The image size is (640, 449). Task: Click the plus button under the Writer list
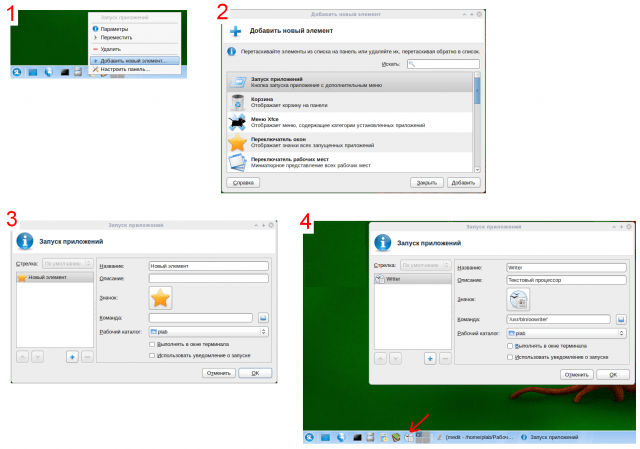(429, 357)
